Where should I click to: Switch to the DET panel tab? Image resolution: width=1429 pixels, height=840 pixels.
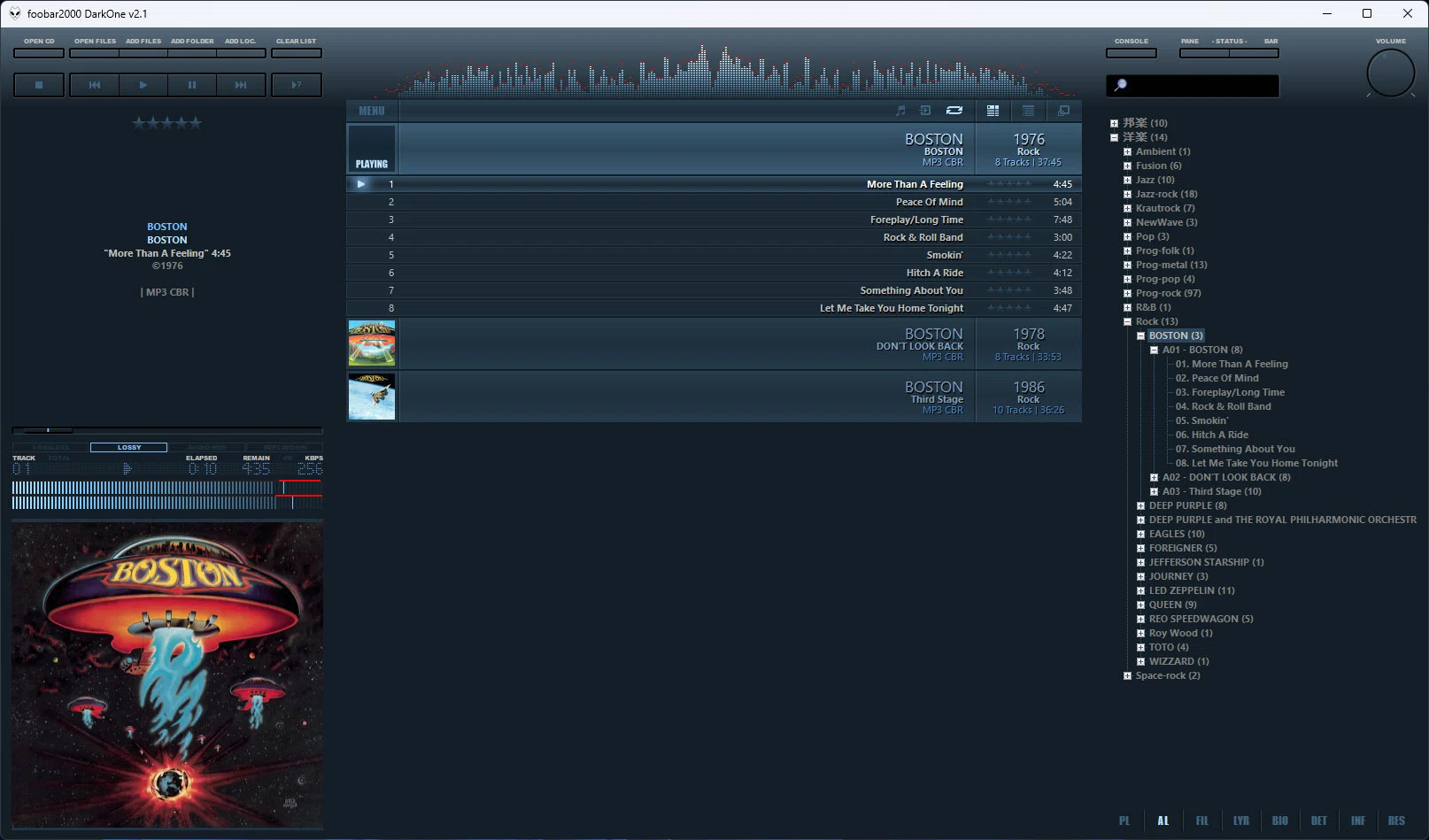1319,821
